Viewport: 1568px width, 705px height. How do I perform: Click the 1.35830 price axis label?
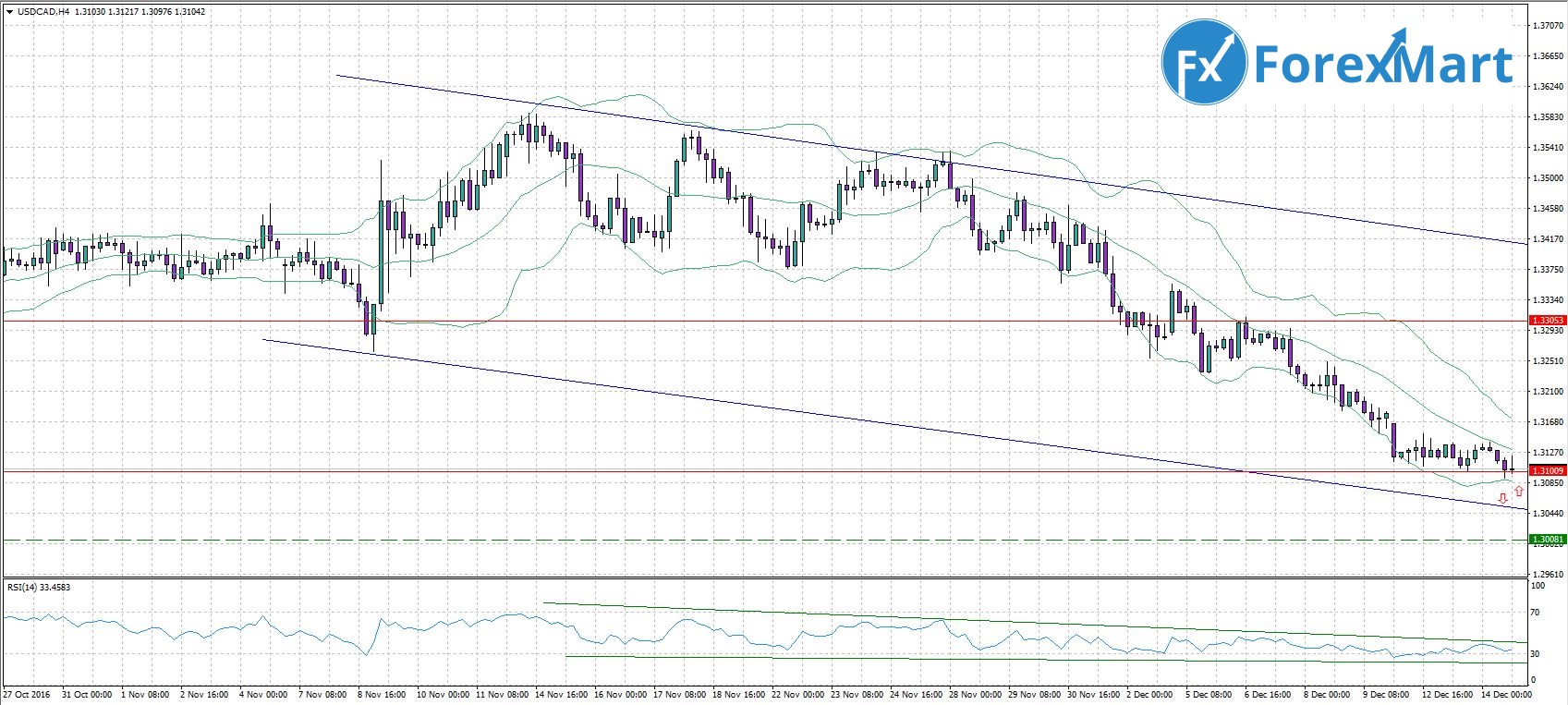click(x=1548, y=116)
